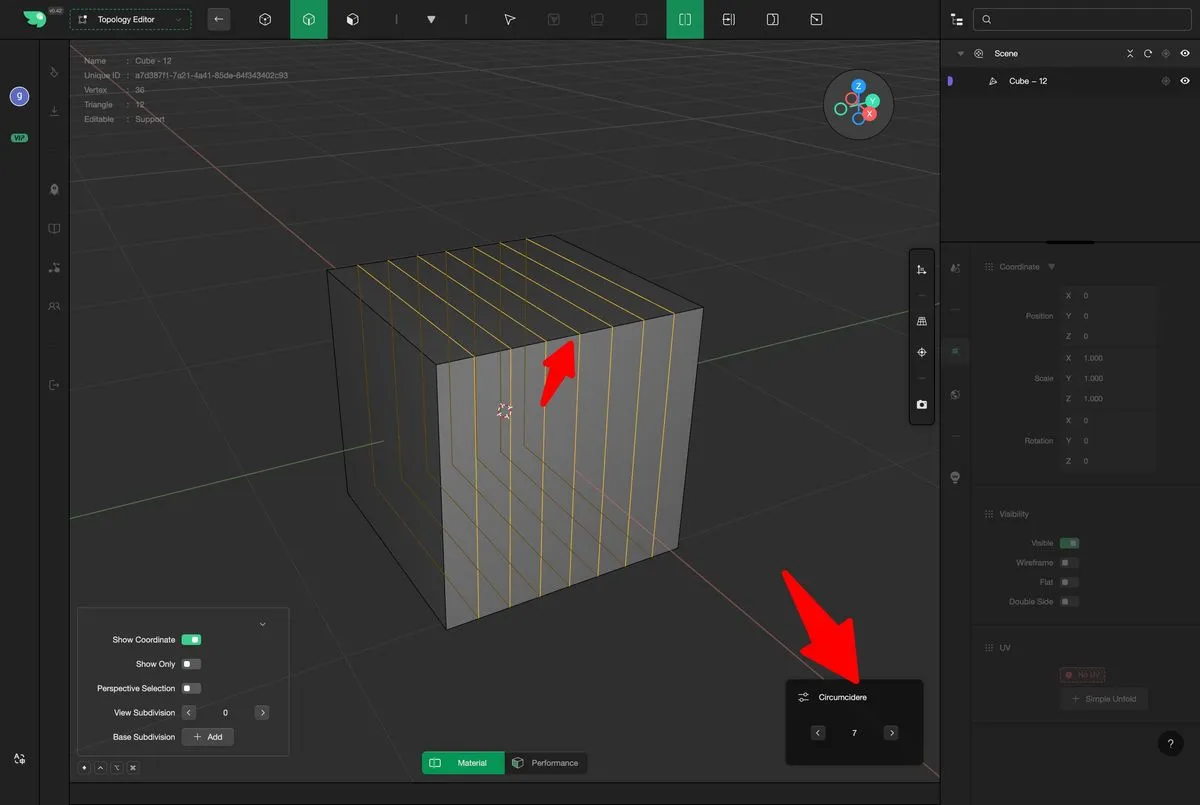Click the back arrow button in toolbar
This screenshot has height=805, width=1200.
219,19
